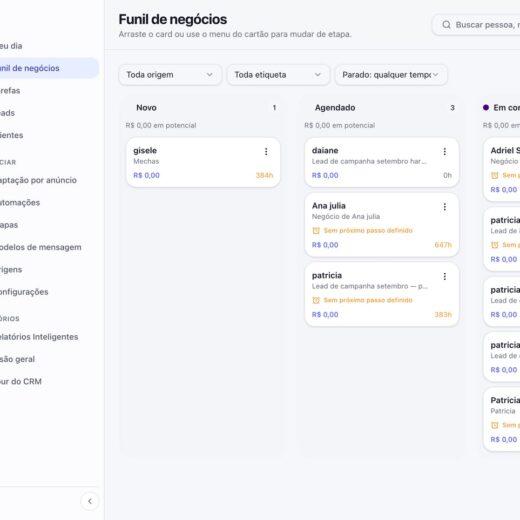Open the Ana julia card three-dot menu
This screenshot has height=520, width=520.
pos(445,207)
